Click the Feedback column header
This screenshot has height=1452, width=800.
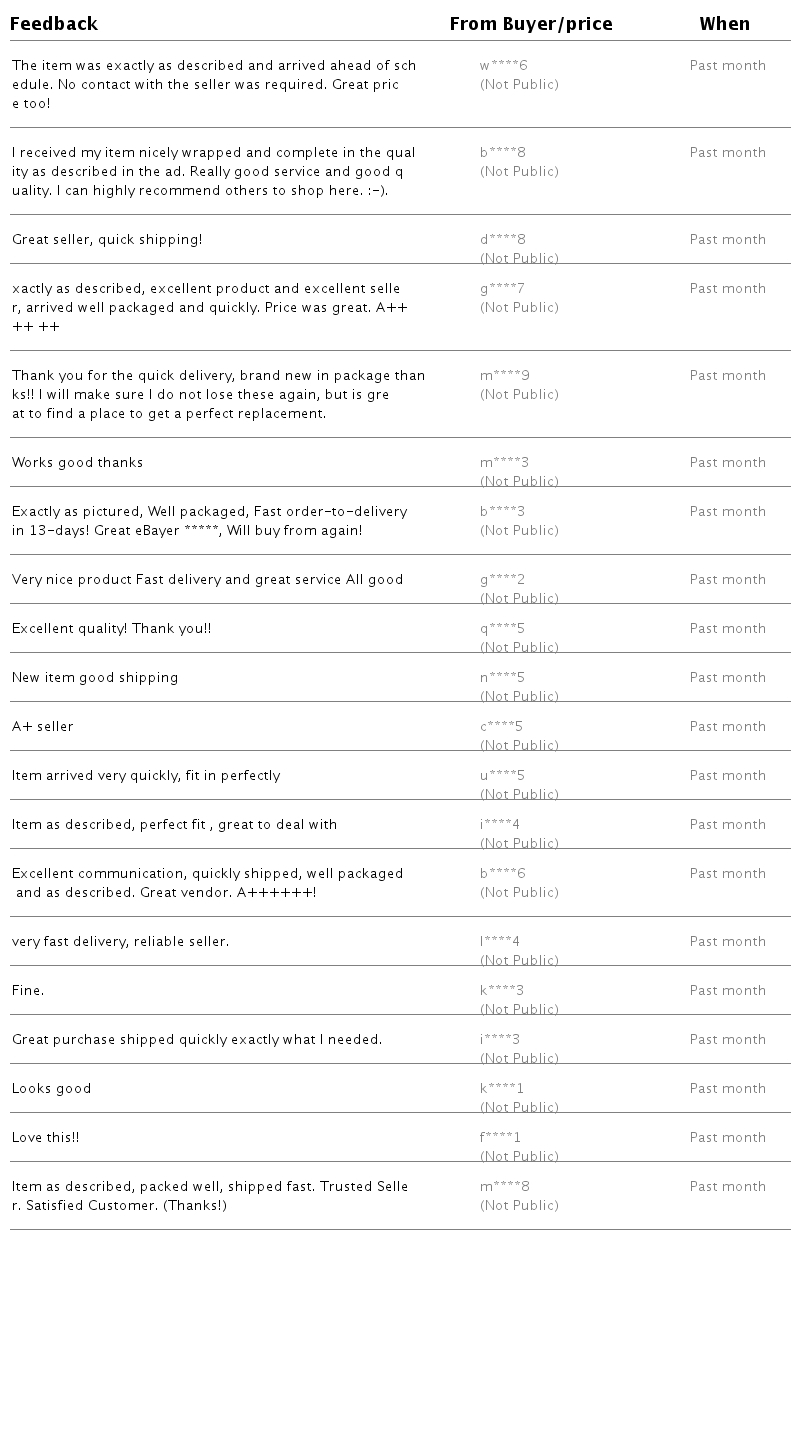54,24
